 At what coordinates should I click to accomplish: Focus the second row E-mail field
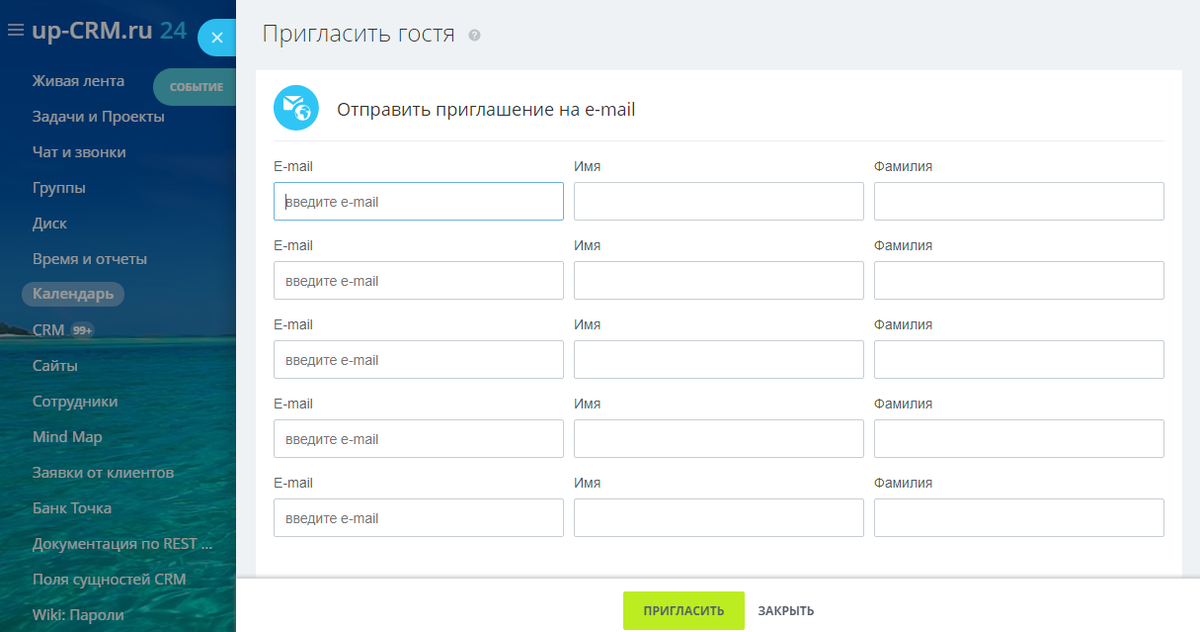point(419,280)
